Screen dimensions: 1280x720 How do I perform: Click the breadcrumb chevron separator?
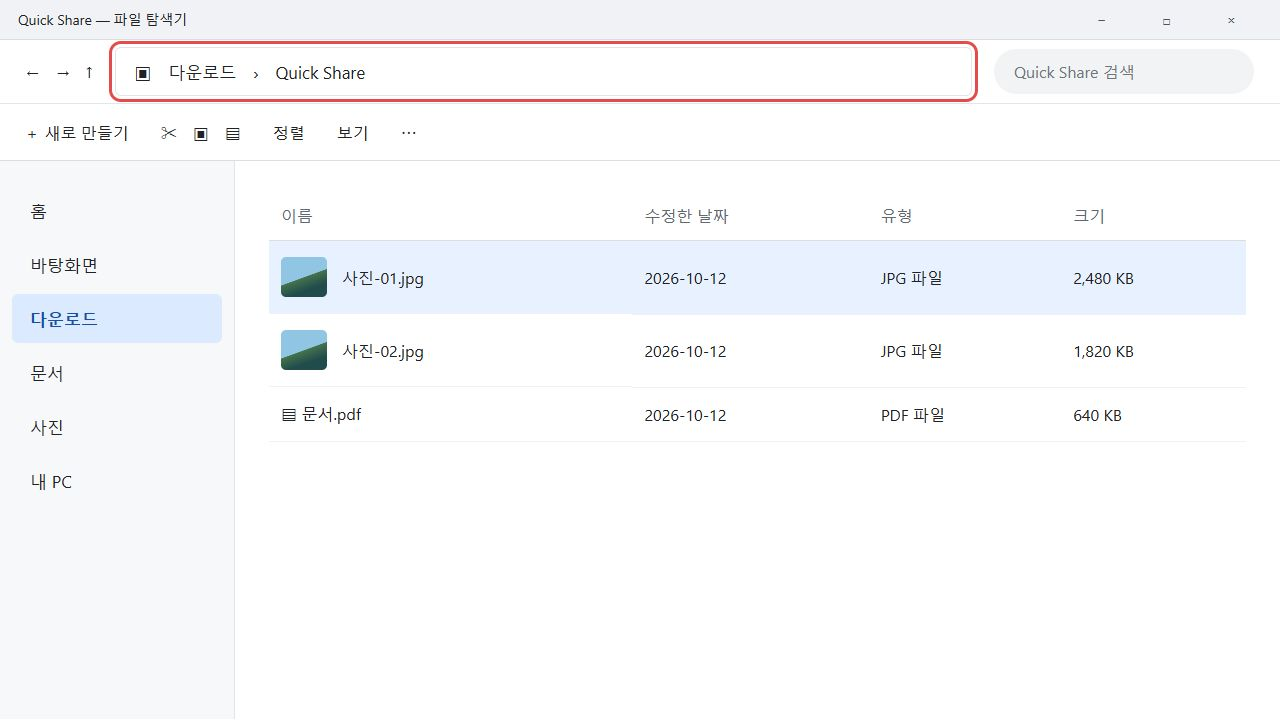[x=256, y=73]
